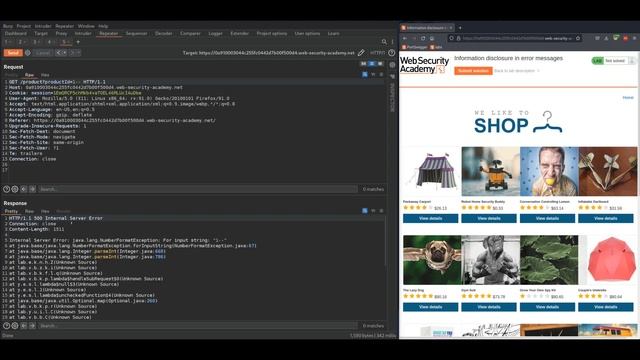Go to the previous request in Repeater history
This screenshot has width=640, height=360.
click(61, 53)
